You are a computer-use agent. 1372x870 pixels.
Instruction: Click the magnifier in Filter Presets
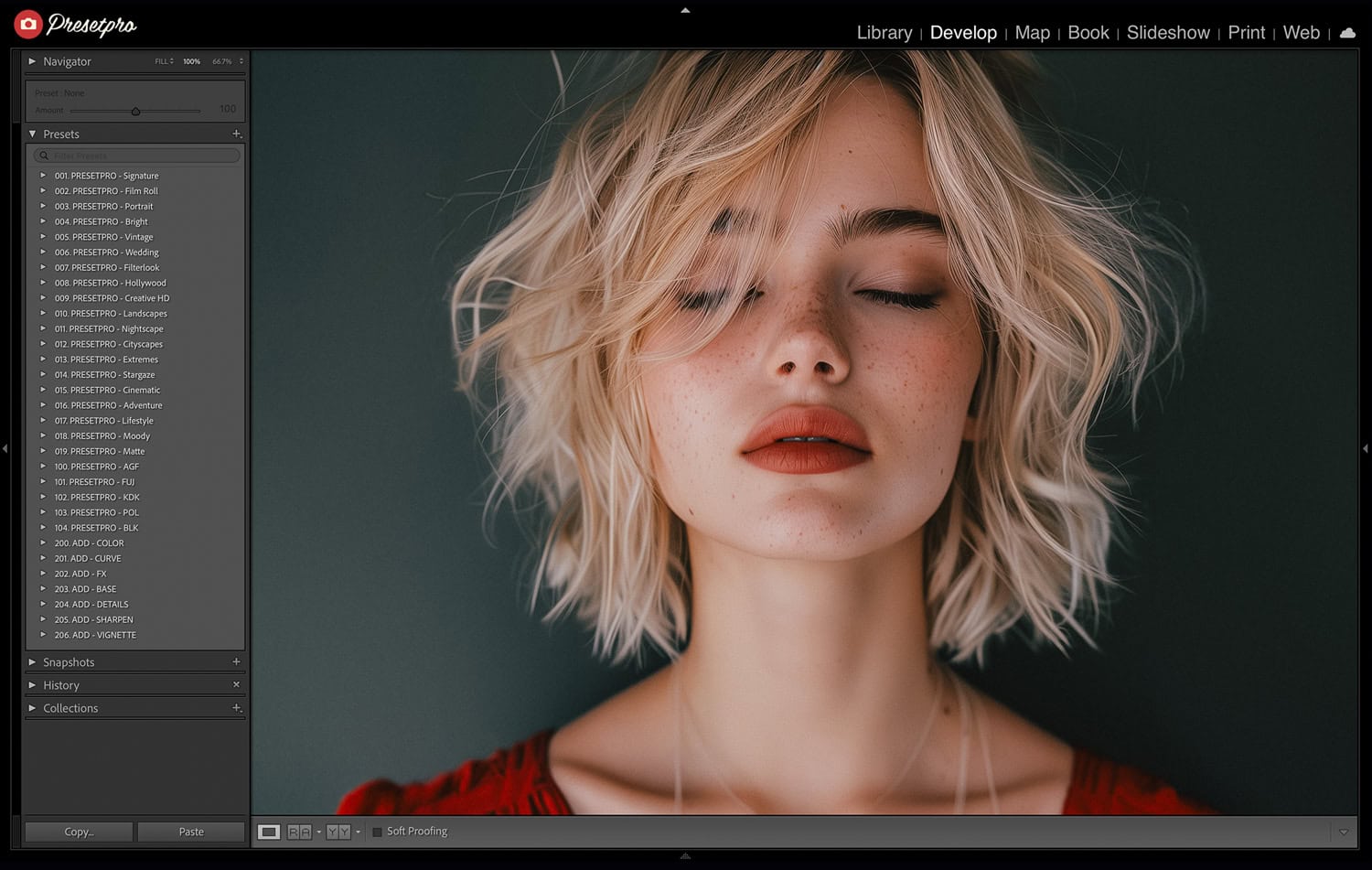point(44,156)
